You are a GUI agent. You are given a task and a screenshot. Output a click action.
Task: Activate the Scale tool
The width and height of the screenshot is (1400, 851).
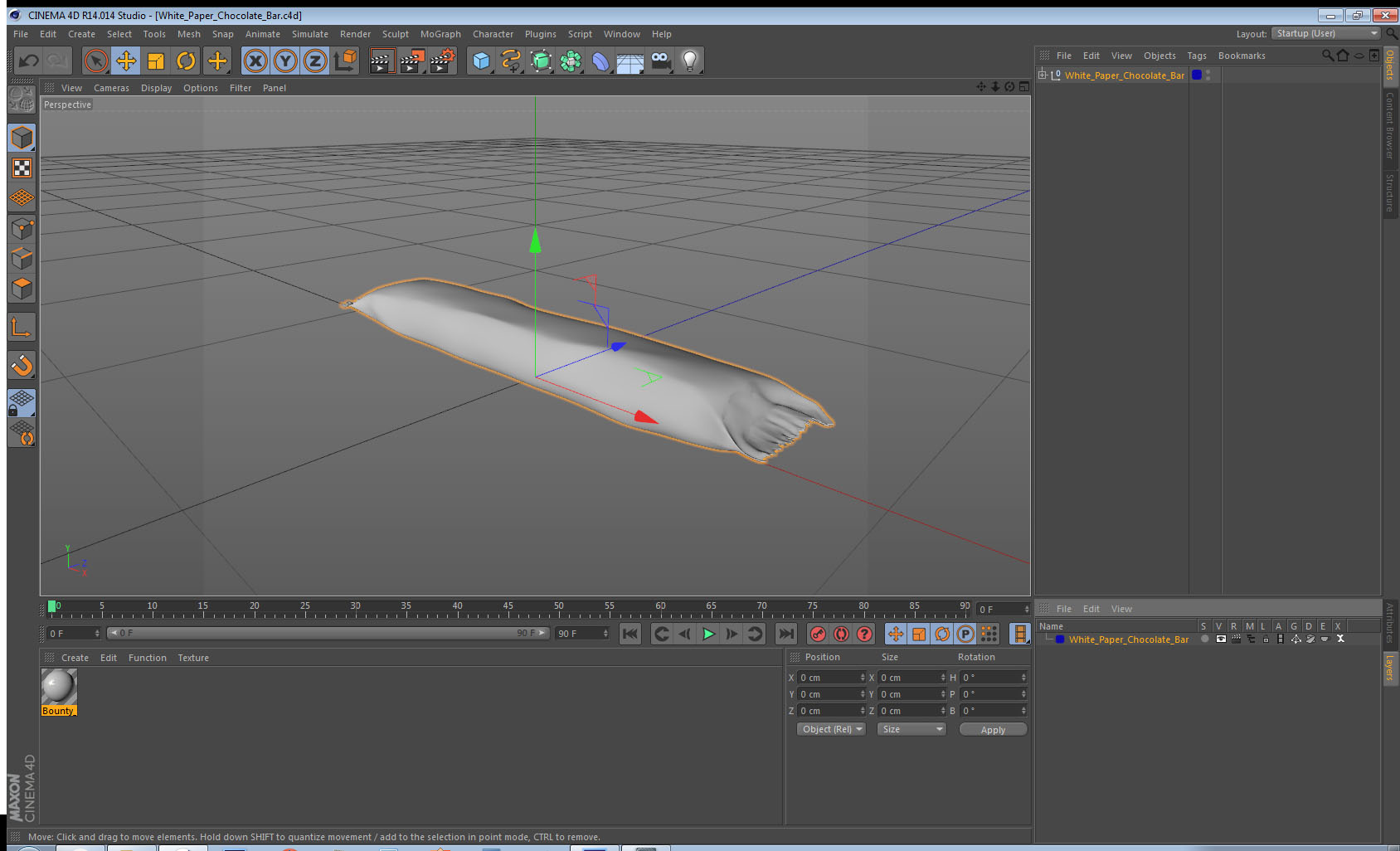pos(156,61)
